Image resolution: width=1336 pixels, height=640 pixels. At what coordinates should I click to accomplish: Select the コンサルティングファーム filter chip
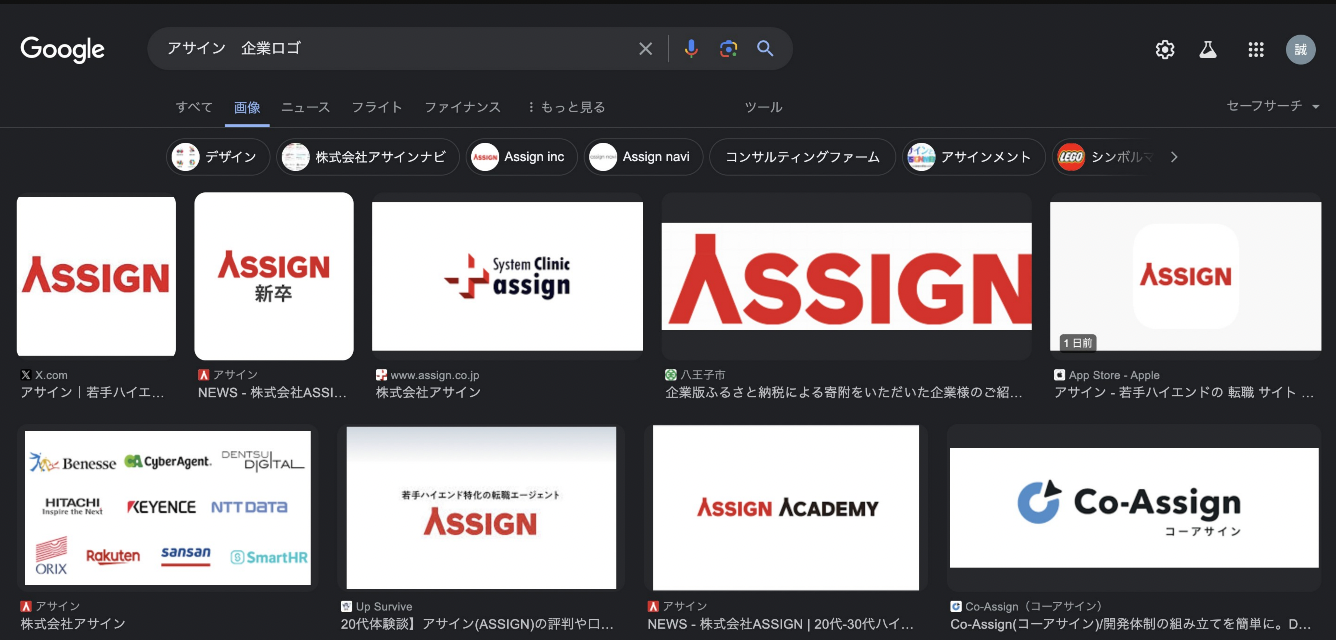pyautogui.click(x=802, y=157)
